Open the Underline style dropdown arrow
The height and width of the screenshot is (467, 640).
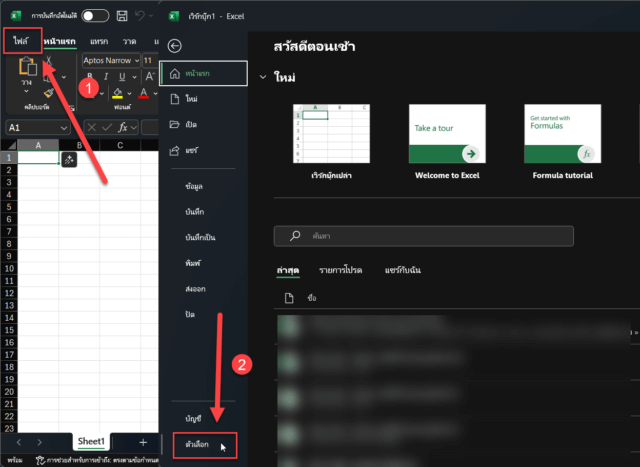coord(134,77)
